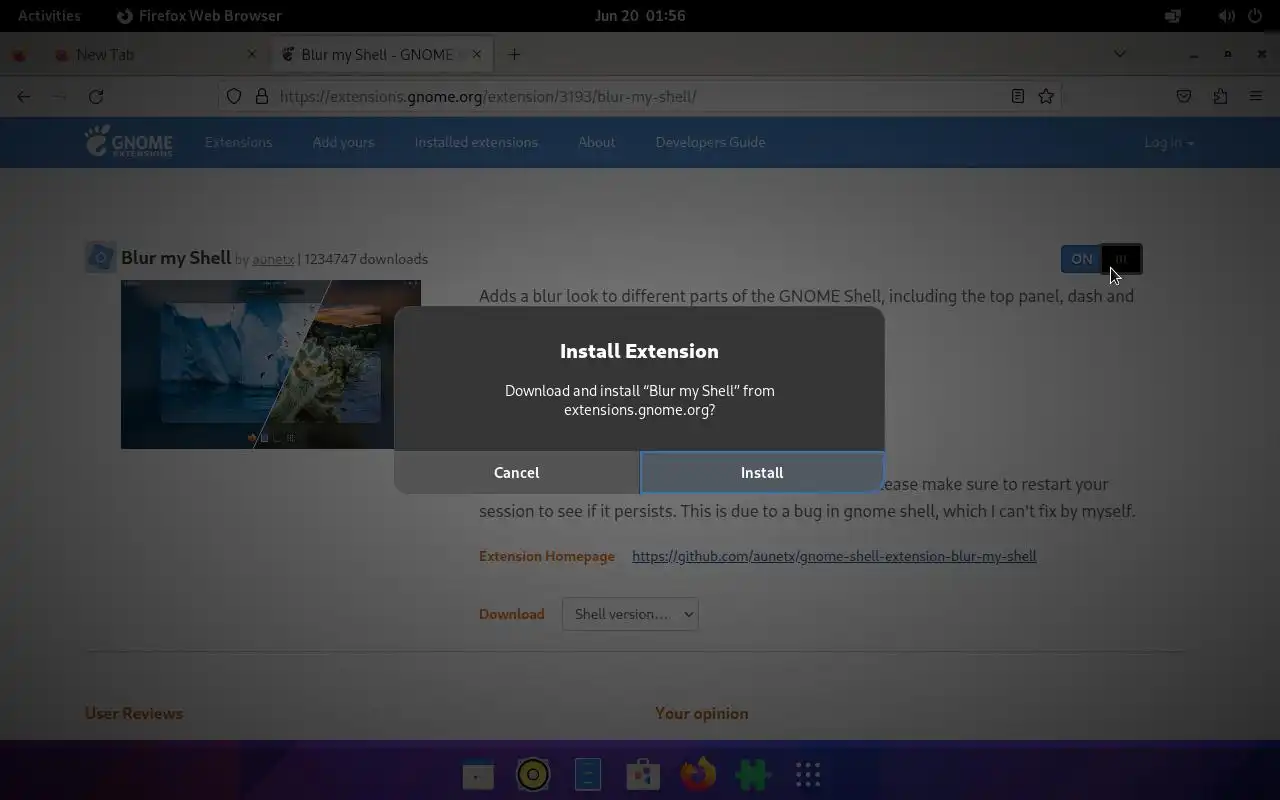Screen dimensions: 1280x800
Task: Open the Shell version dropdown
Action: click(x=630, y=614)
